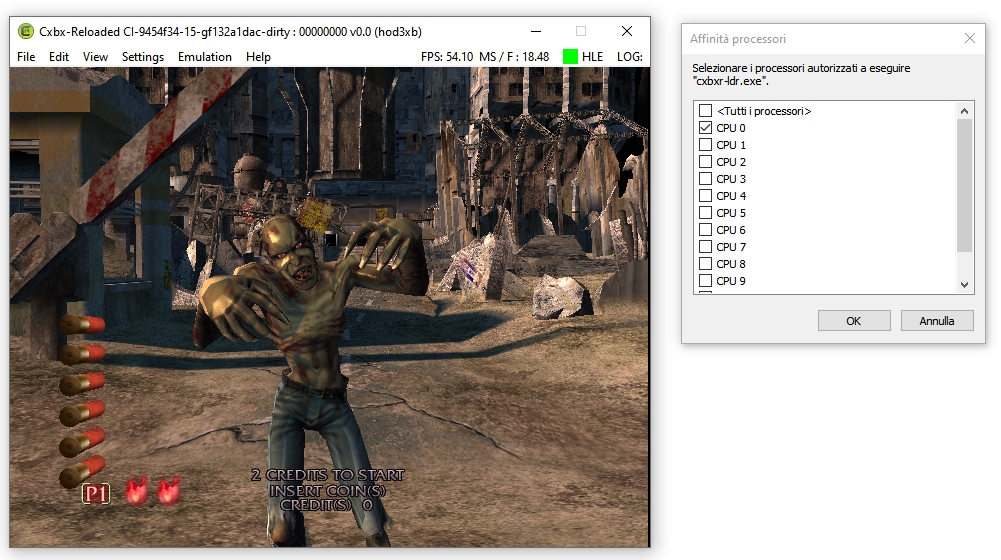Open the Settings menu
The height and width of the screenshot is (560, 1001).
(x=143, y=57)
